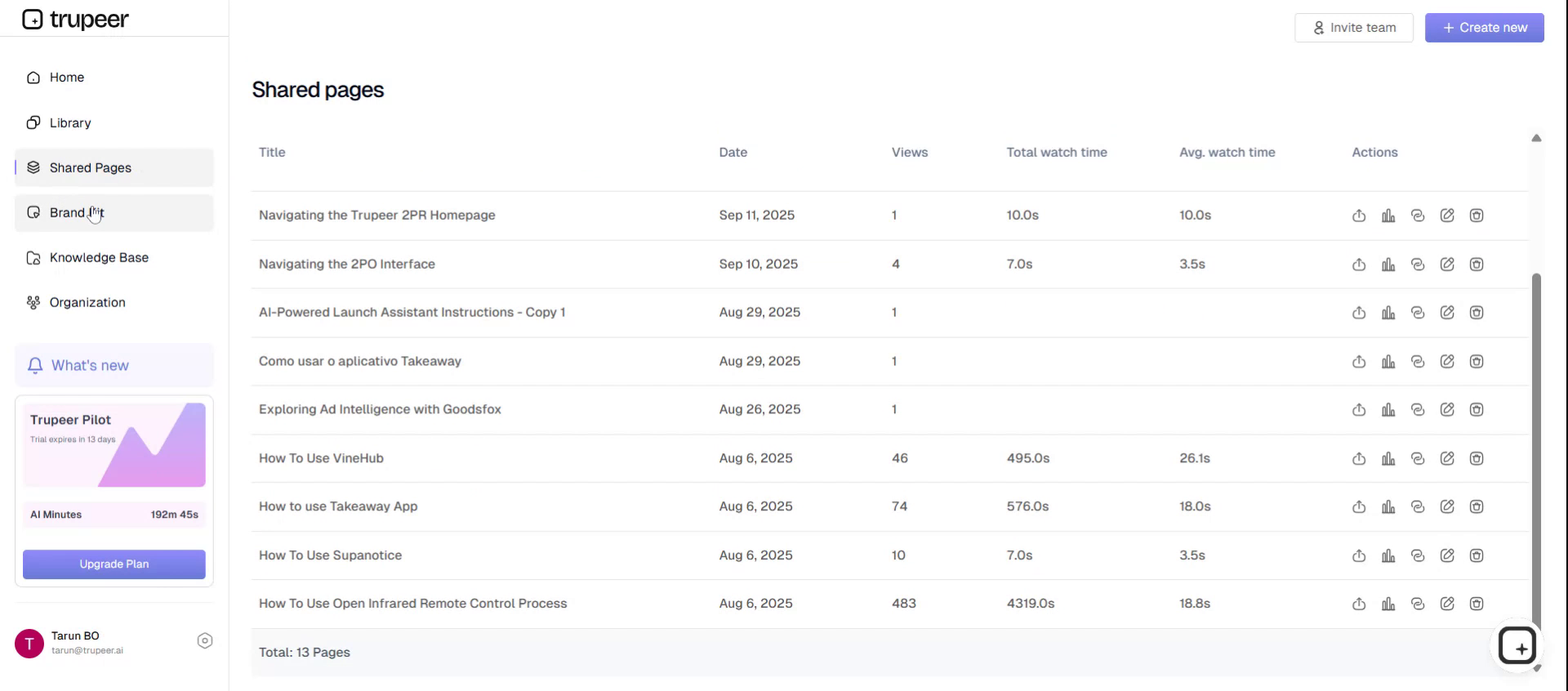The height and width of the screenshot is (691, 1568).
Task: Click the 576.0s total watch time value
Action: 1027,507
